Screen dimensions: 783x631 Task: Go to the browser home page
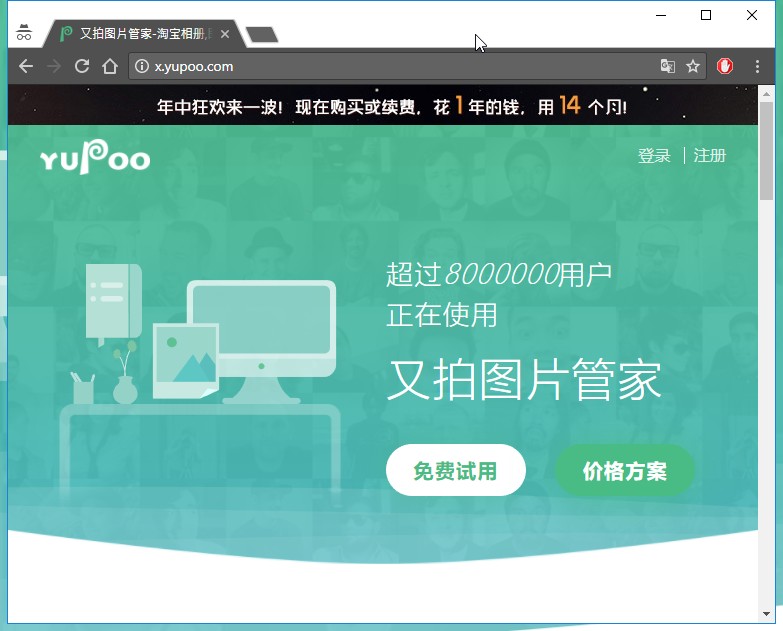point(110,66)
